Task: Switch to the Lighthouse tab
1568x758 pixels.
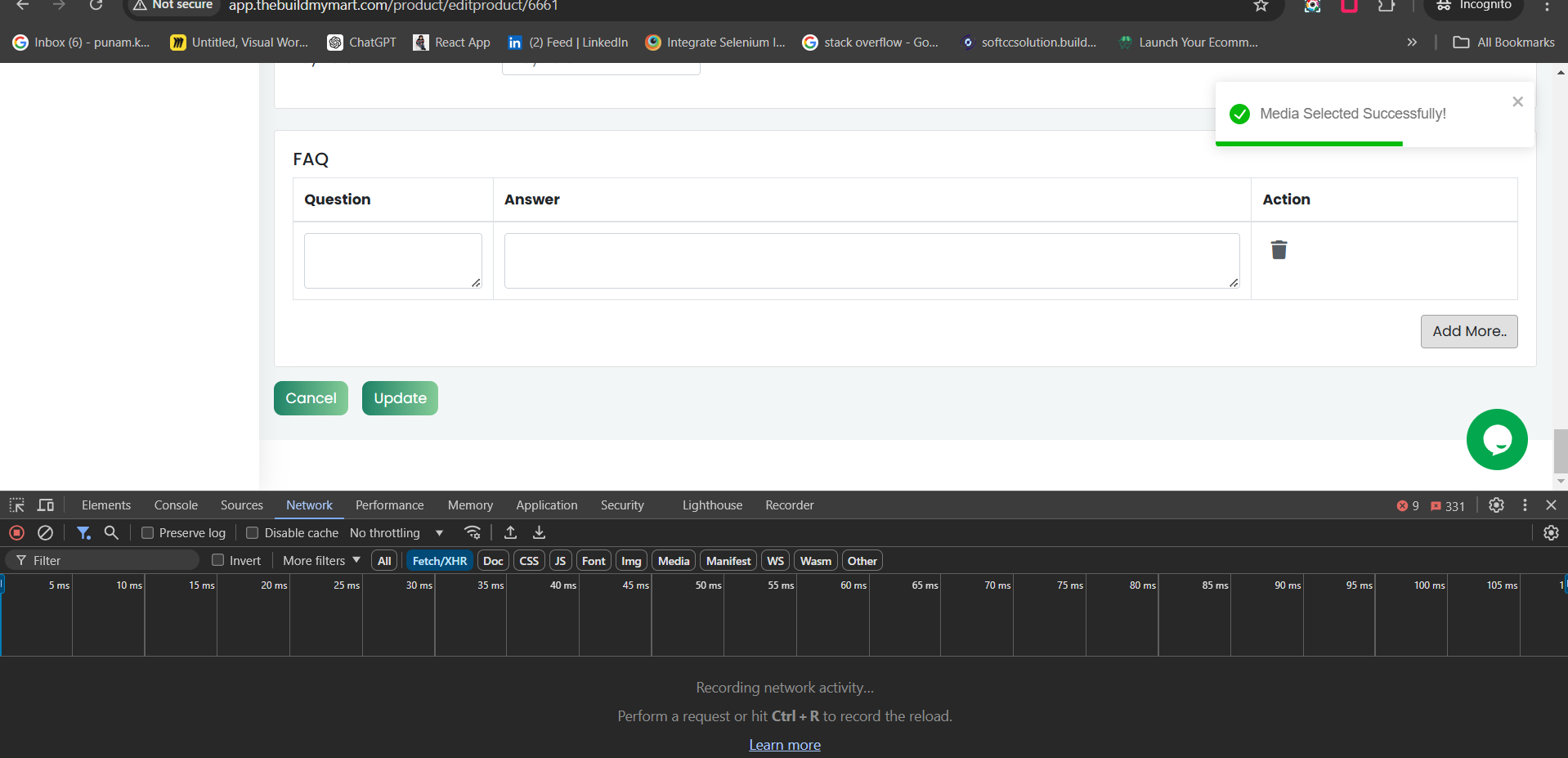Action: [x=712, y=505]
